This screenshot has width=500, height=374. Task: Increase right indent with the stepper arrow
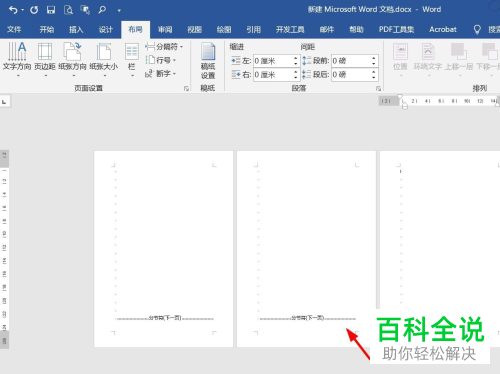point(296,72)
